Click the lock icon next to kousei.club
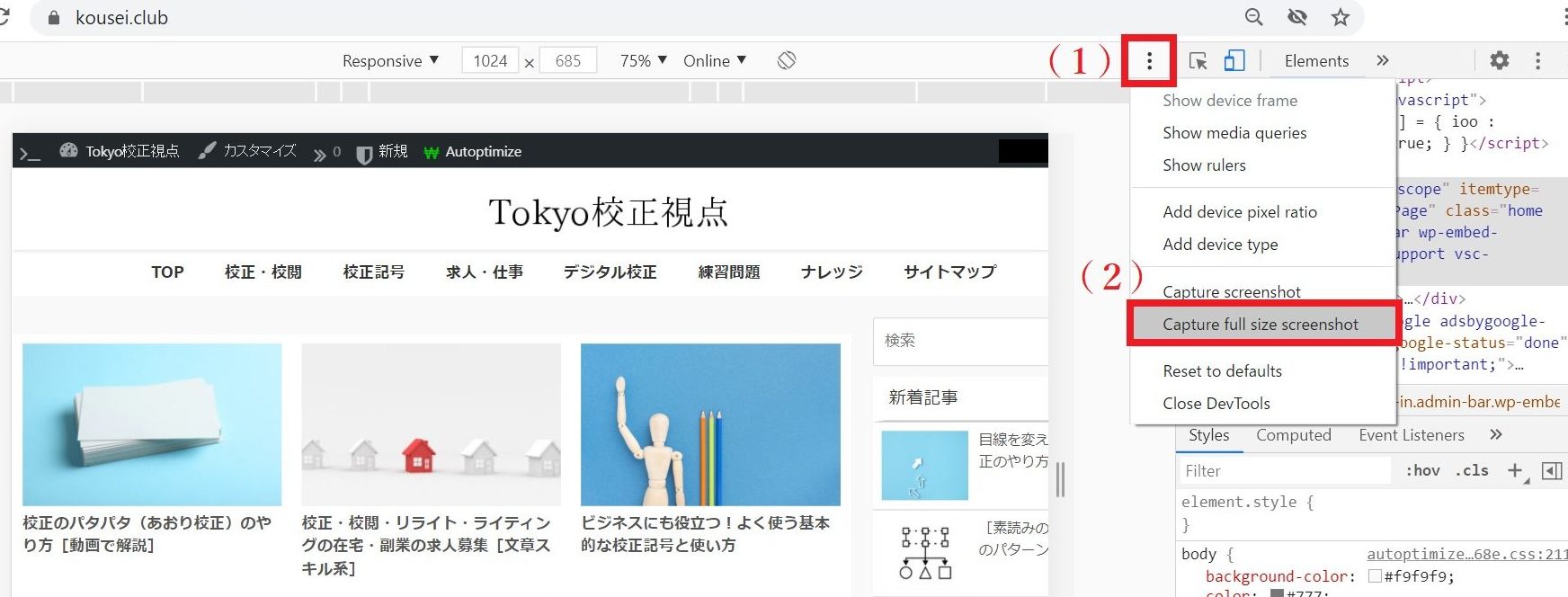Screen dimensions: 1568x597 54,18
